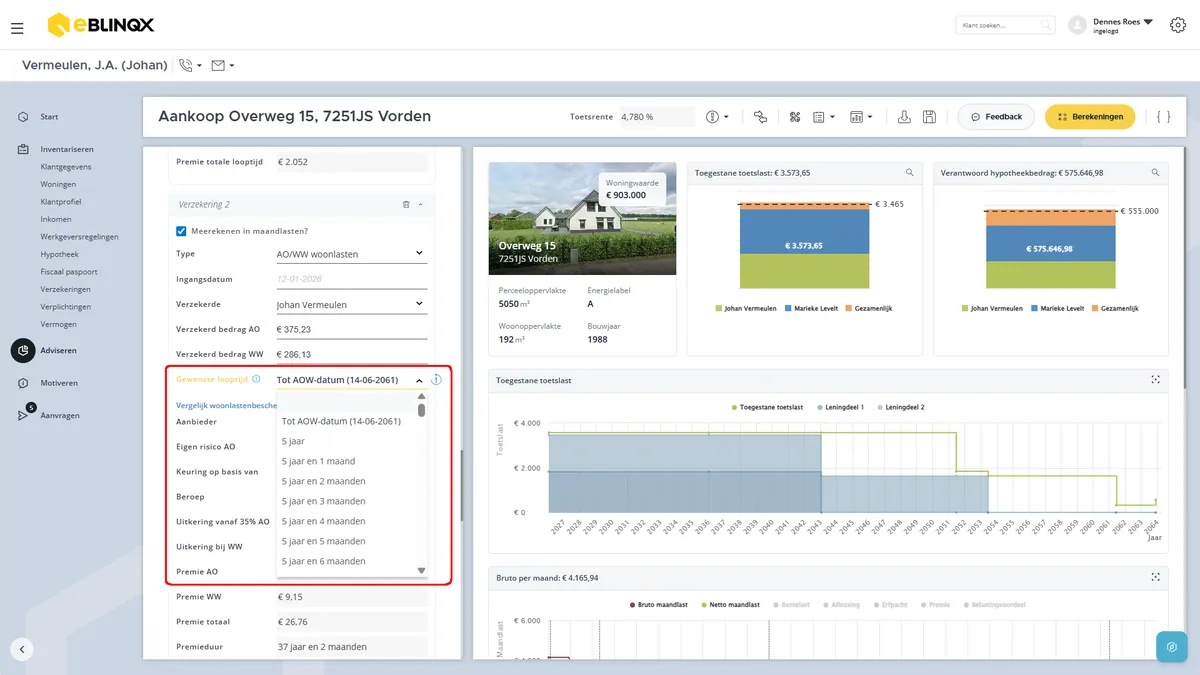Open Berekeningen button
The height and width of the screenshot is (675, 1200).
(1090, 117)
